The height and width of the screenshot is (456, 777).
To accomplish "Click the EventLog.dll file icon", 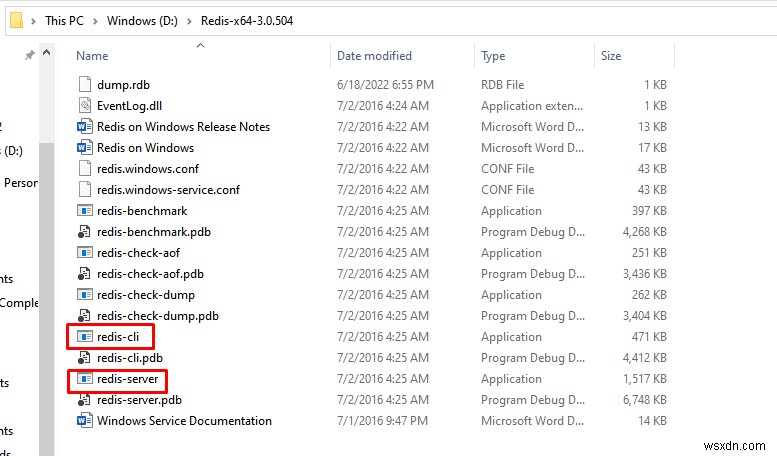I will (x=85, y=106).
